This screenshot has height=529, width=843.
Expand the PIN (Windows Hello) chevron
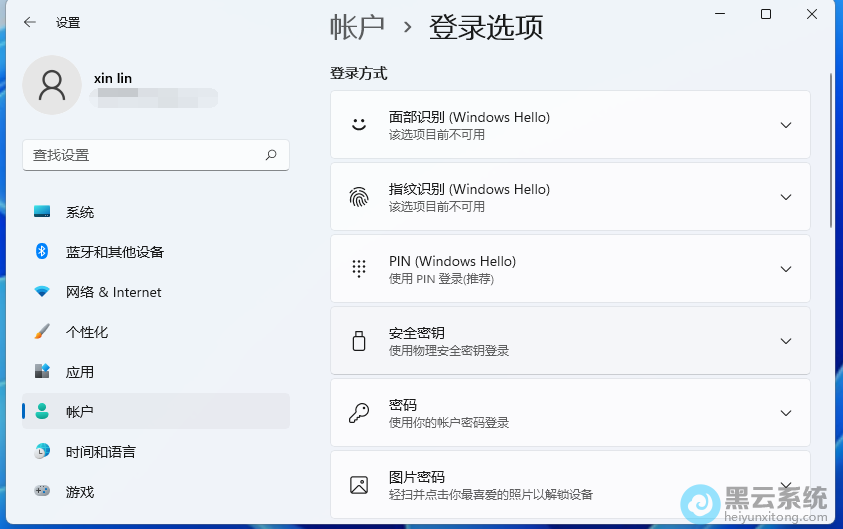pyautogui.click(x=786, y=269)
